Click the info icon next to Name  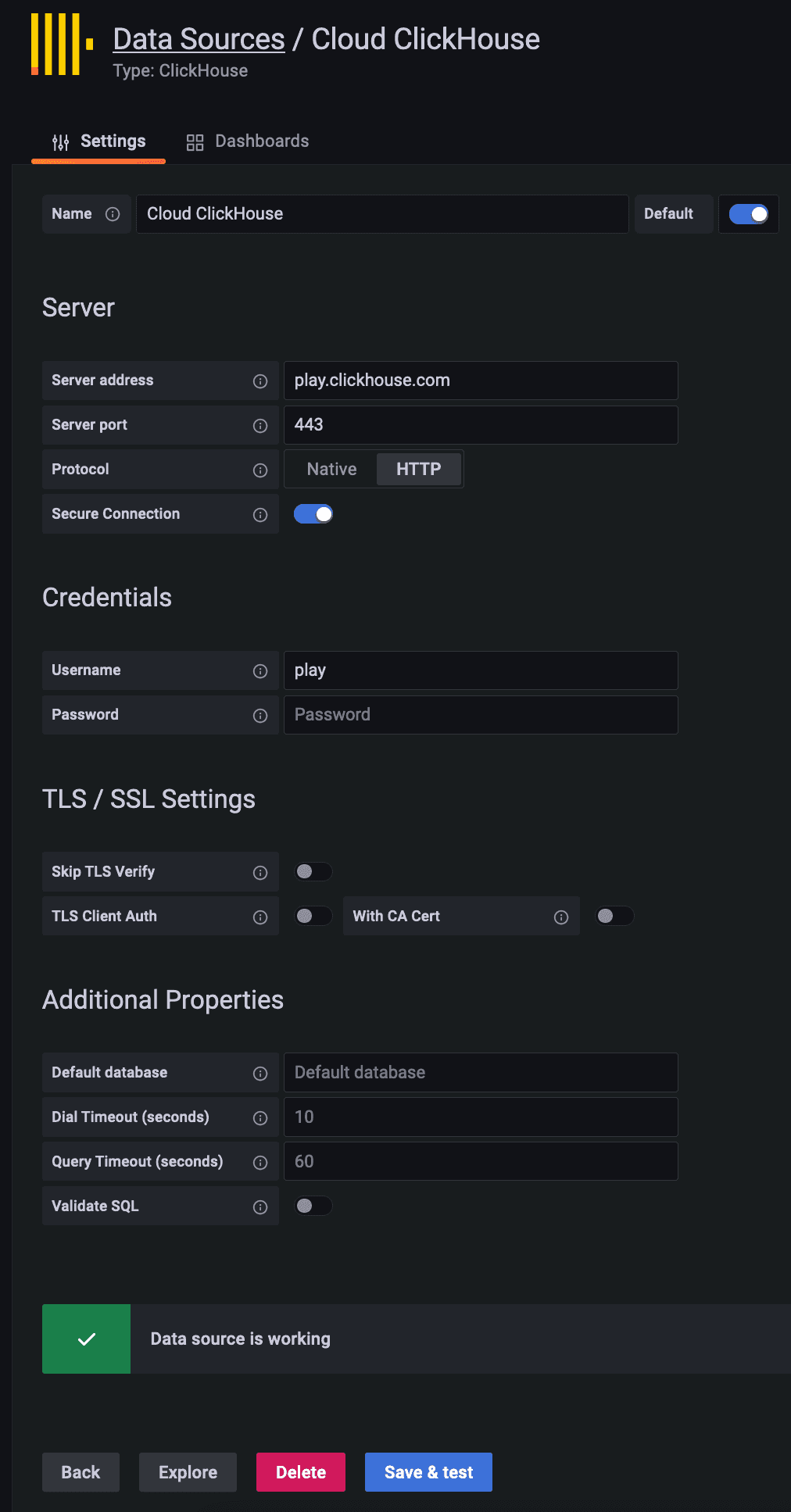coord(113,214)
